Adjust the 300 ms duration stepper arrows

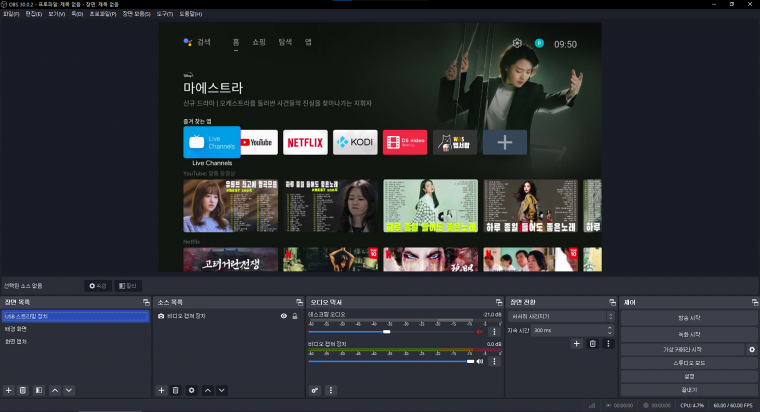(610, 331)
